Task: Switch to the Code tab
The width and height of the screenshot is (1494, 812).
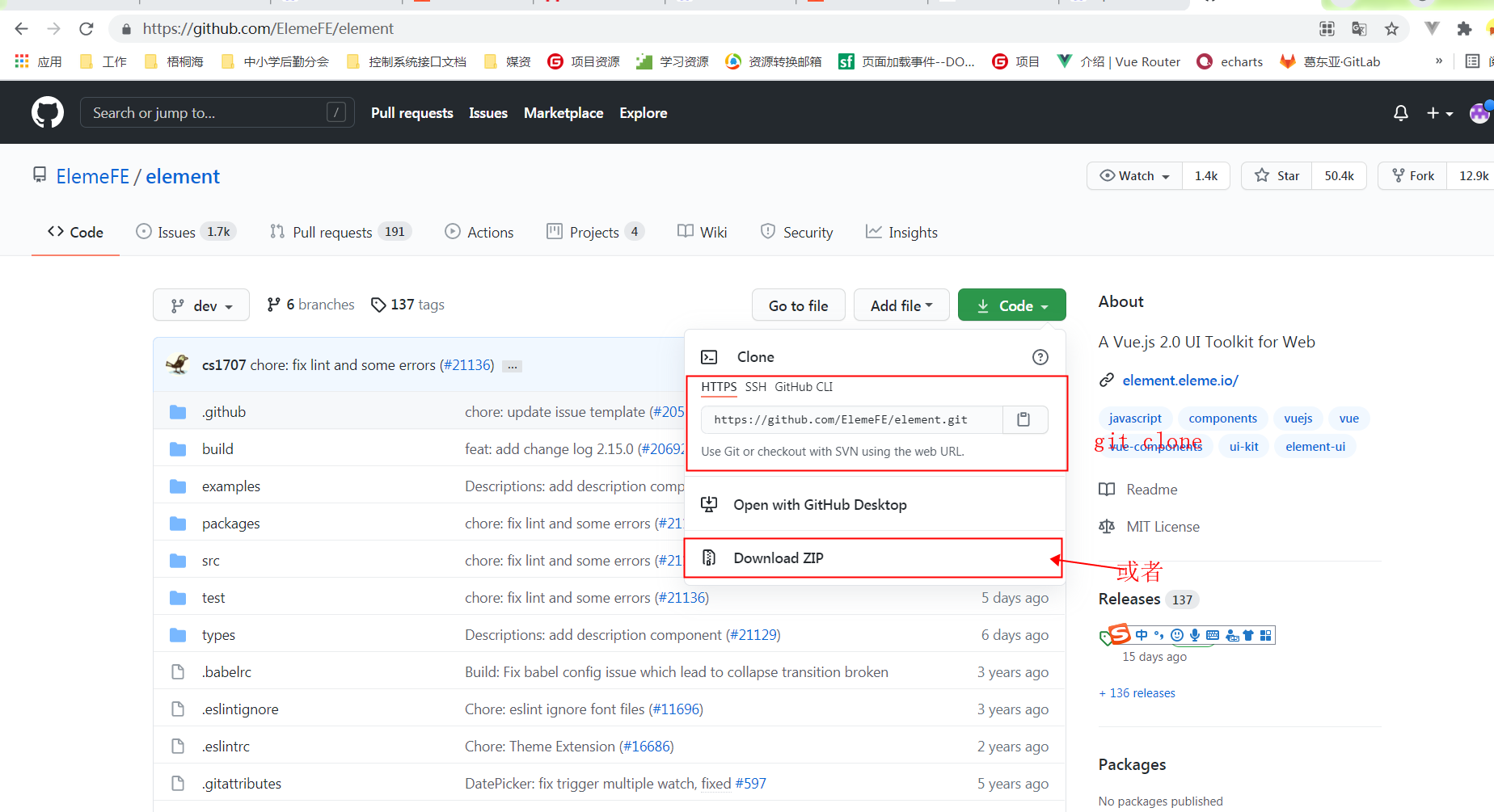Action: [x=75, y=233]
